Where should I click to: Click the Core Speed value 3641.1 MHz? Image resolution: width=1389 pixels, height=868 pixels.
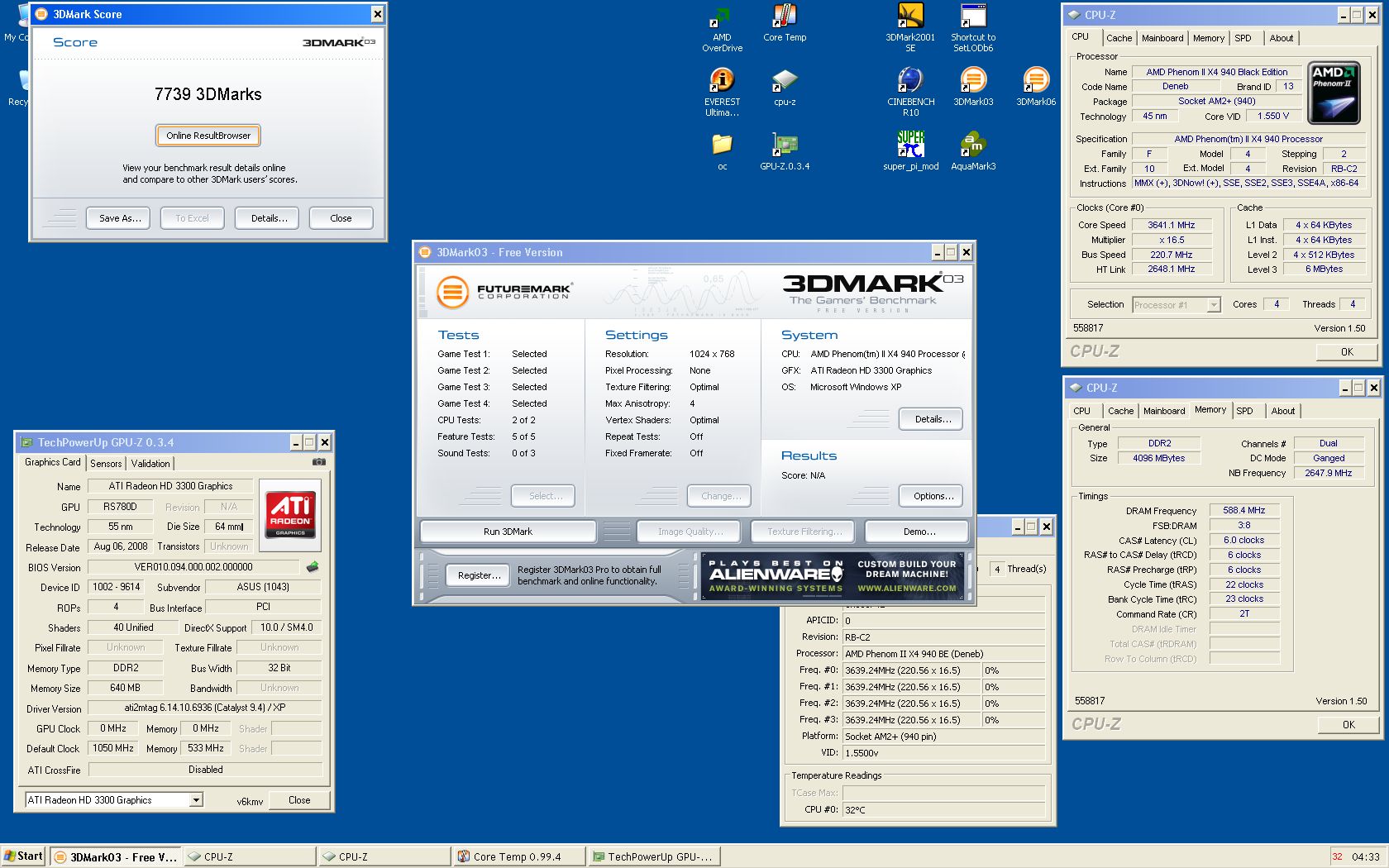[x=1172, y=225]
